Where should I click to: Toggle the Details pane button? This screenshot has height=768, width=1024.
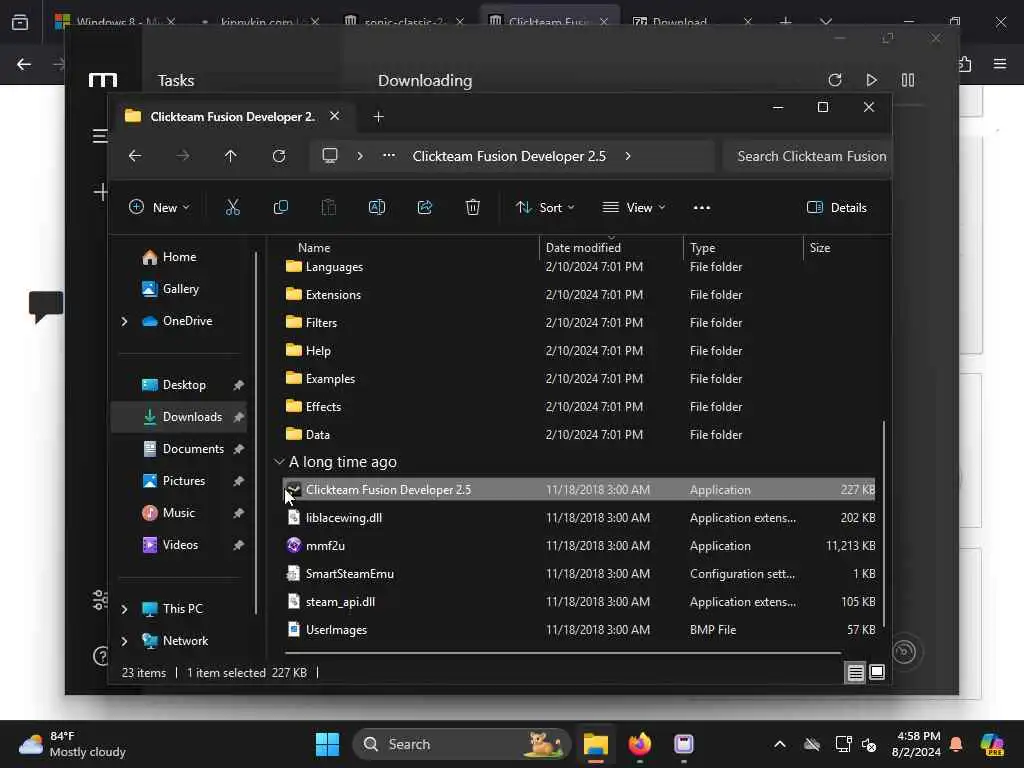837,208
